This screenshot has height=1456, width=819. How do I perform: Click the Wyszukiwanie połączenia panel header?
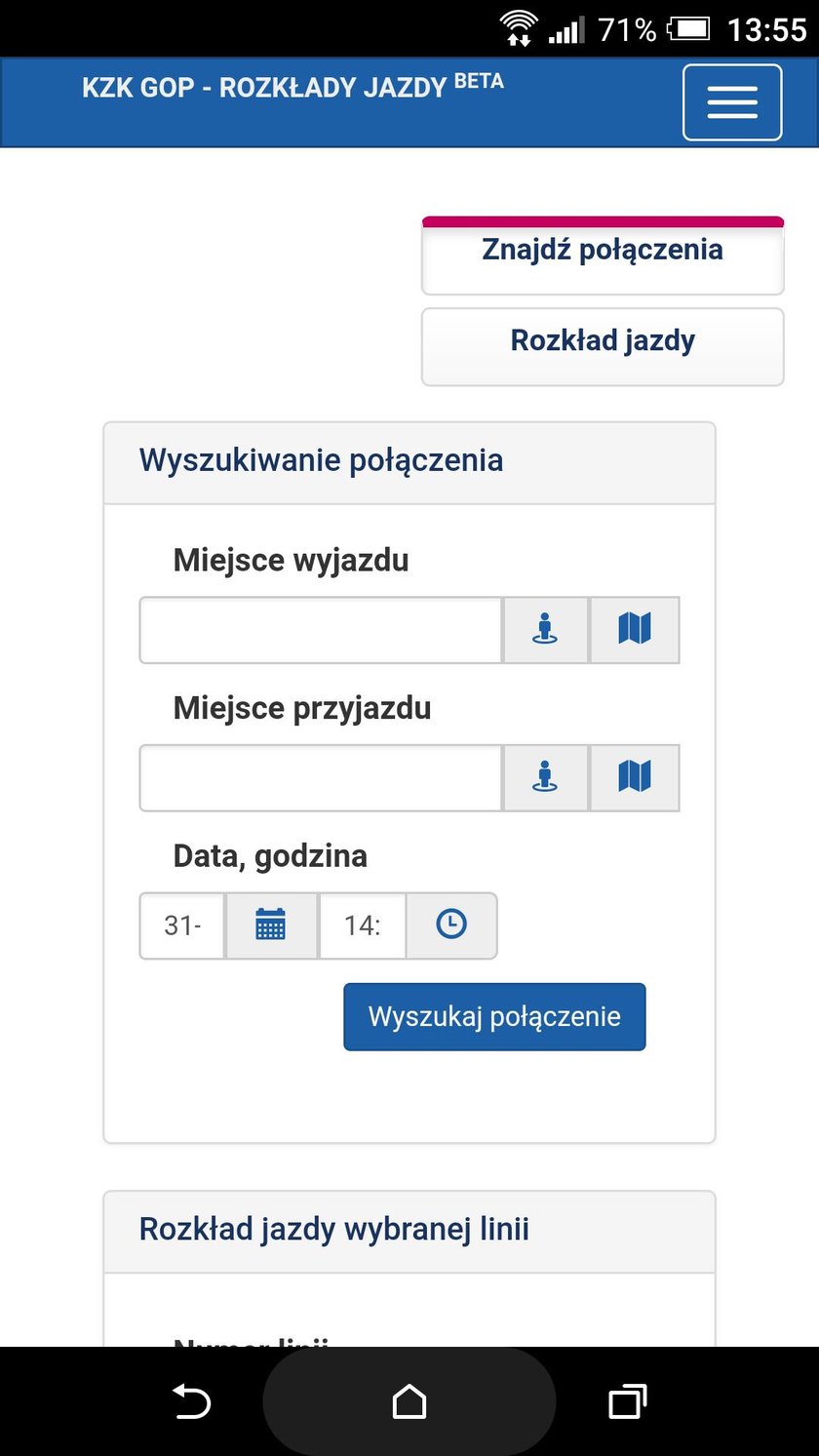coord(409,463)
